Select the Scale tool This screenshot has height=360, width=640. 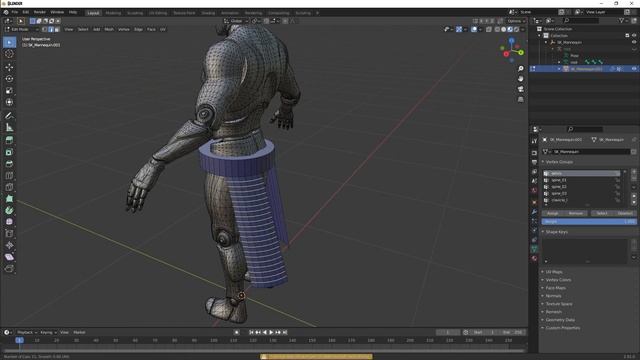pos(9,91)
